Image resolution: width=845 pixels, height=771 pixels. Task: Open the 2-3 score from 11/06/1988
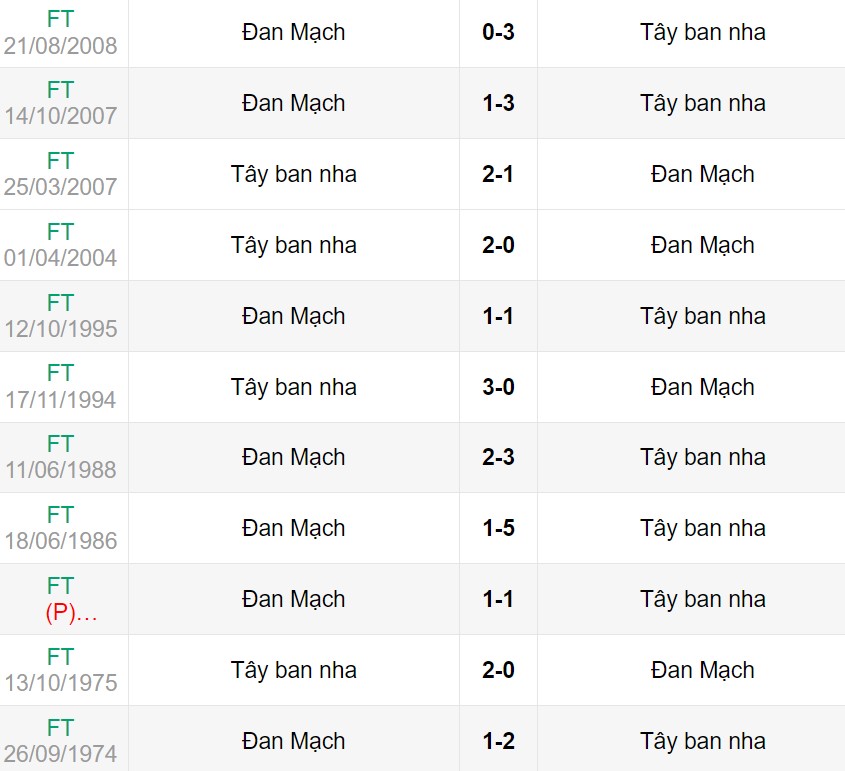click(x=498, y=457)
